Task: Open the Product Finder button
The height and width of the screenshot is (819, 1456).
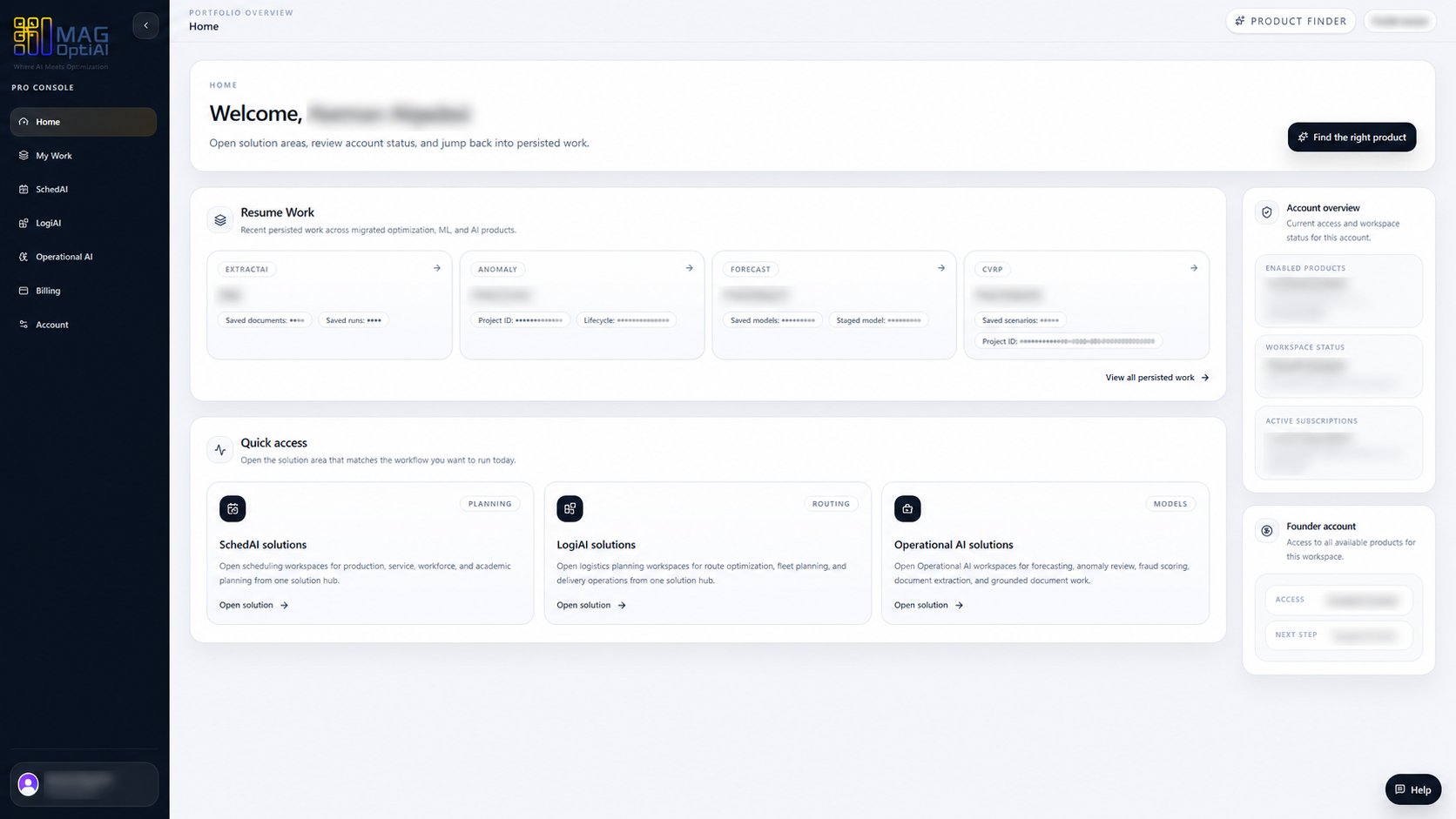Action: [x=1291, y=21]
